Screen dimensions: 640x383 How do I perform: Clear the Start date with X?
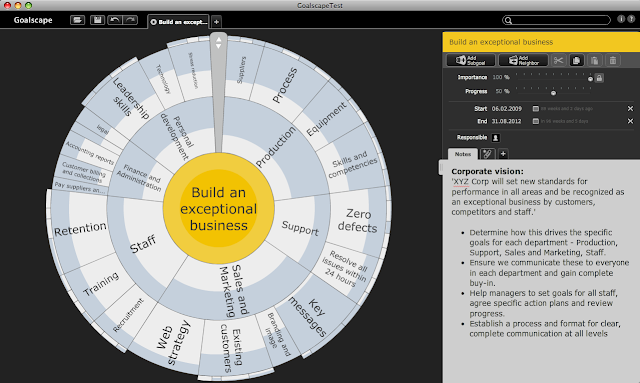coord(630,109)
